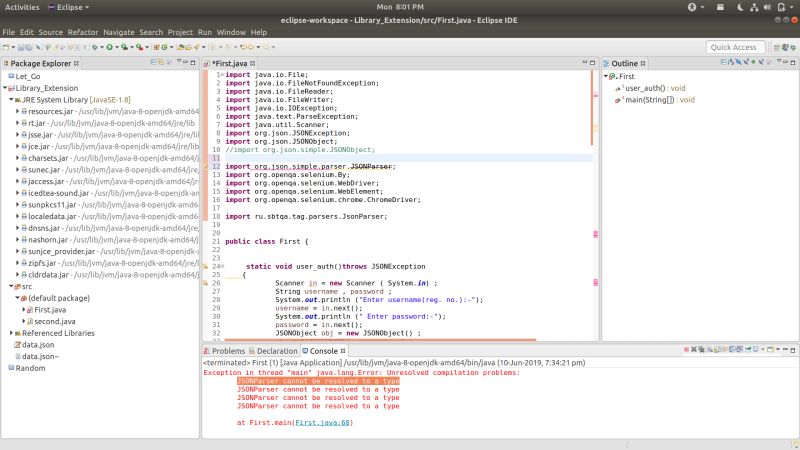Open the Outline View Menu triangle
This screenshot has width=800, height=450.
coord(779,61)
